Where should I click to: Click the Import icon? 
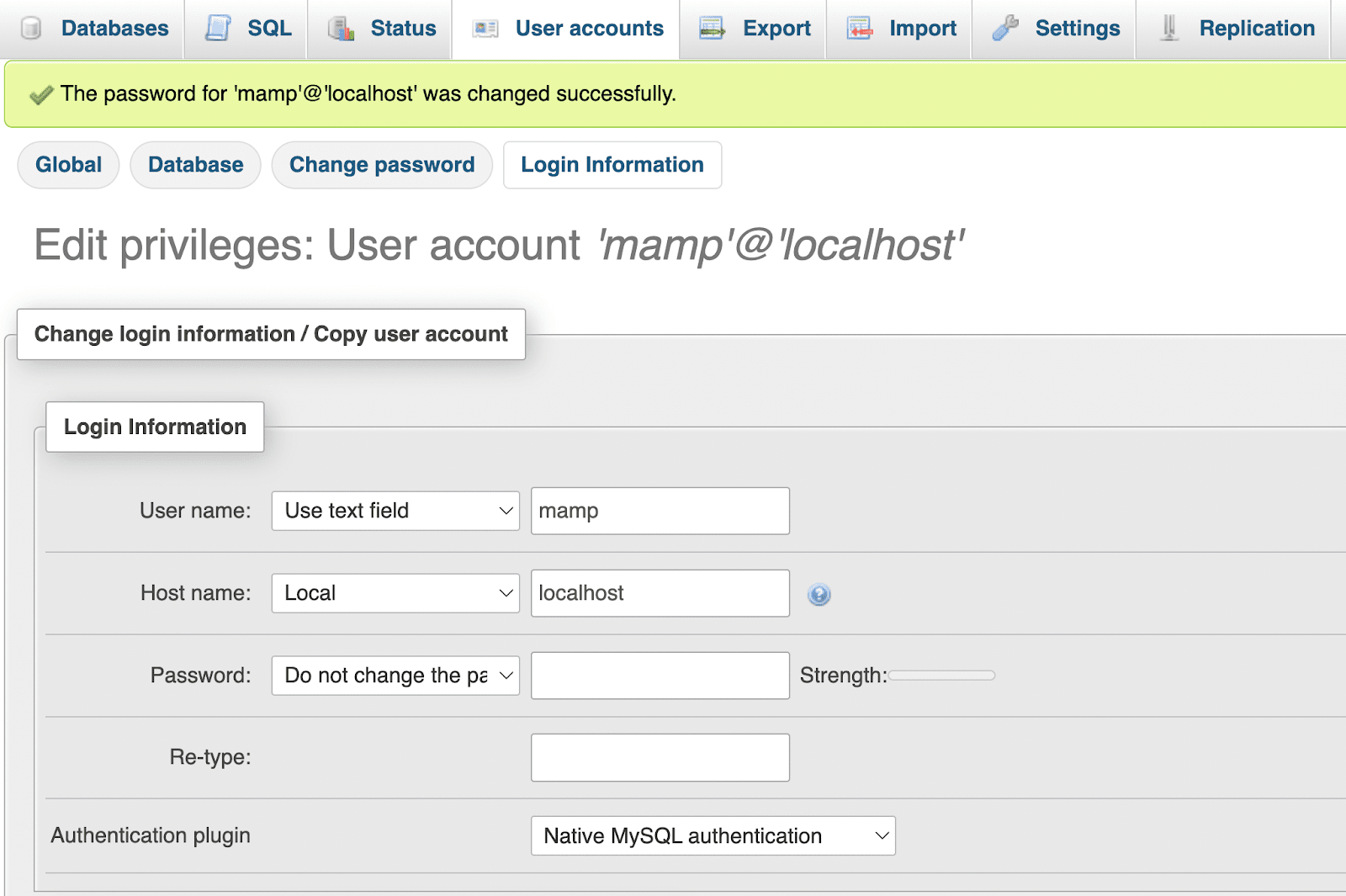[x=859, y=29]
